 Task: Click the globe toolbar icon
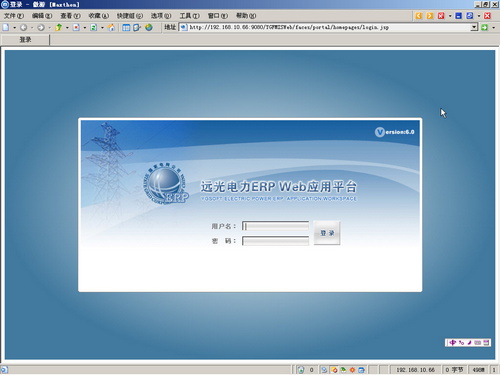coord(149,27)
